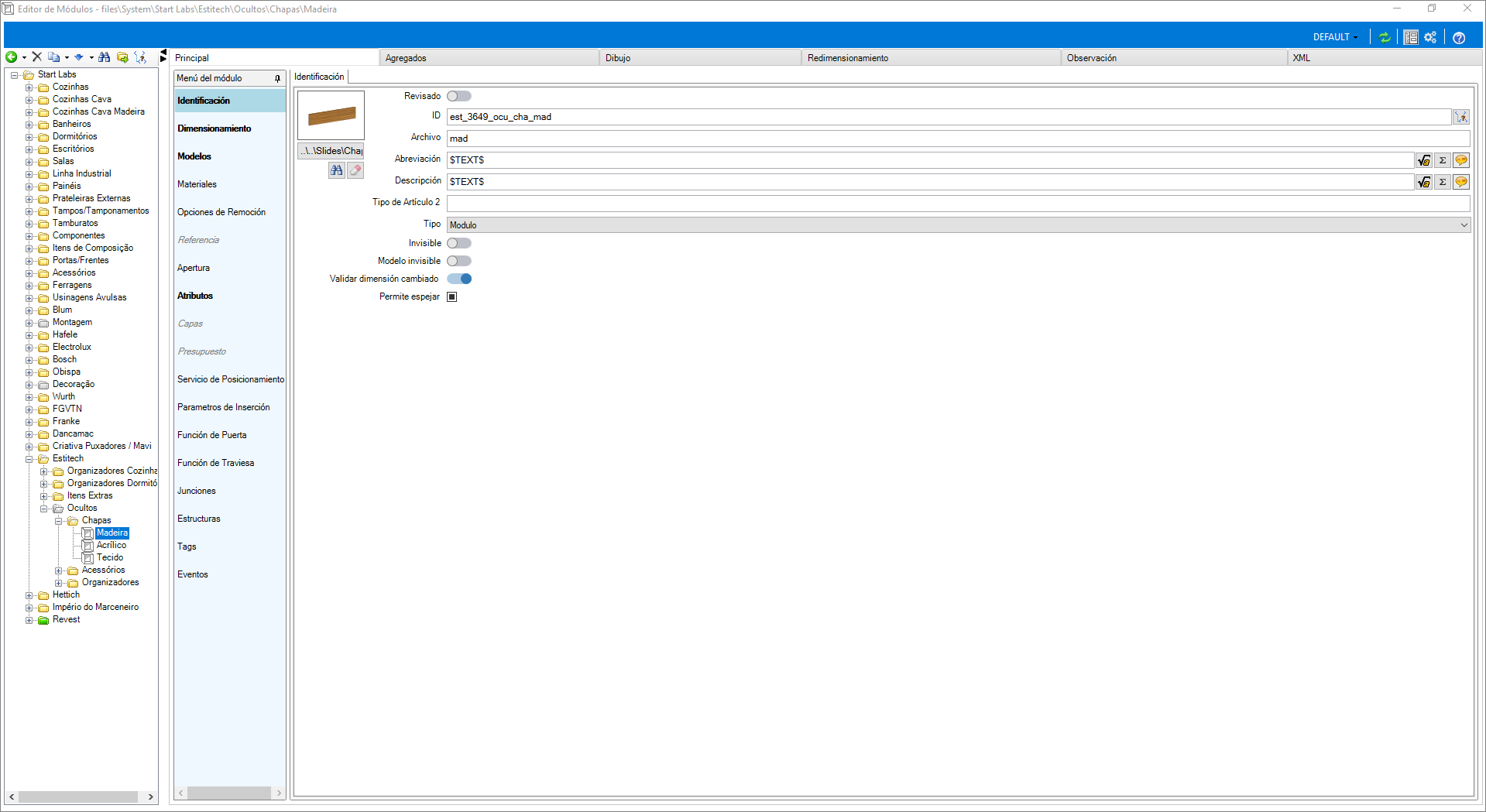The height and width of the screenshot is (812, 1486).
Task: Click the folder with green arrow icon
Action: coord(122,57)
